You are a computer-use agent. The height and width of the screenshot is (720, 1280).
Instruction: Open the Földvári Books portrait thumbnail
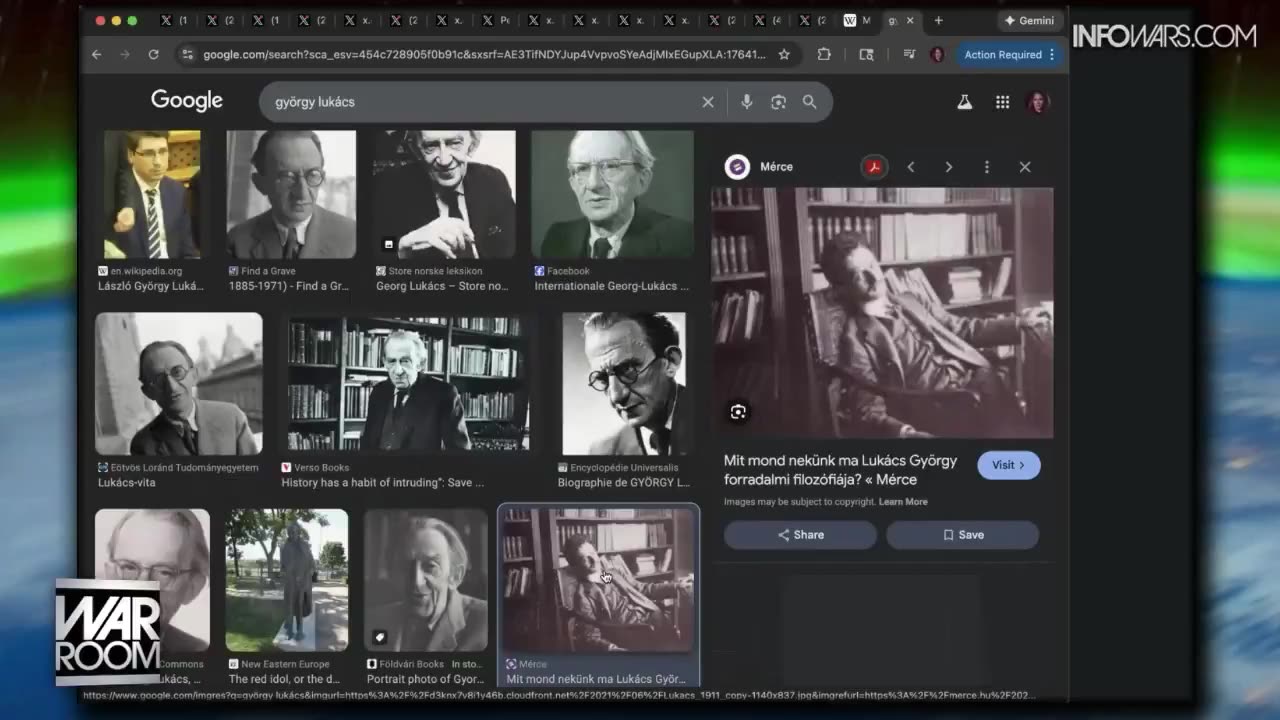click(425, 580)
